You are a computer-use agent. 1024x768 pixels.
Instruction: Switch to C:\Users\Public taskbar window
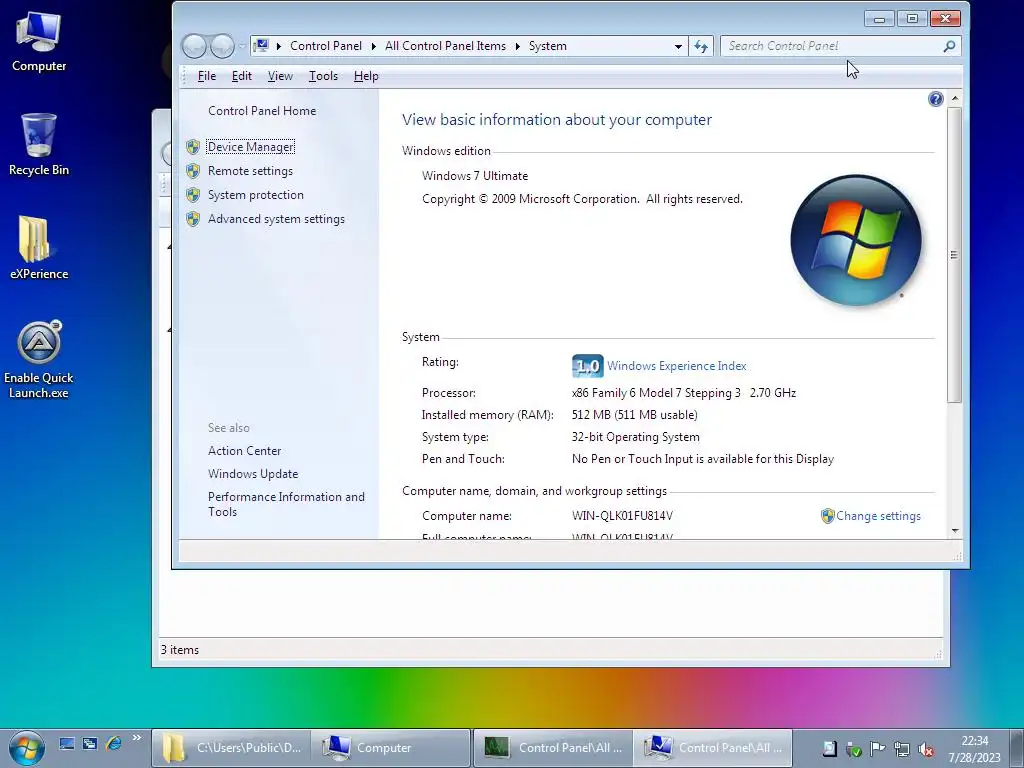pyautogui.click(x=231, y=748)
